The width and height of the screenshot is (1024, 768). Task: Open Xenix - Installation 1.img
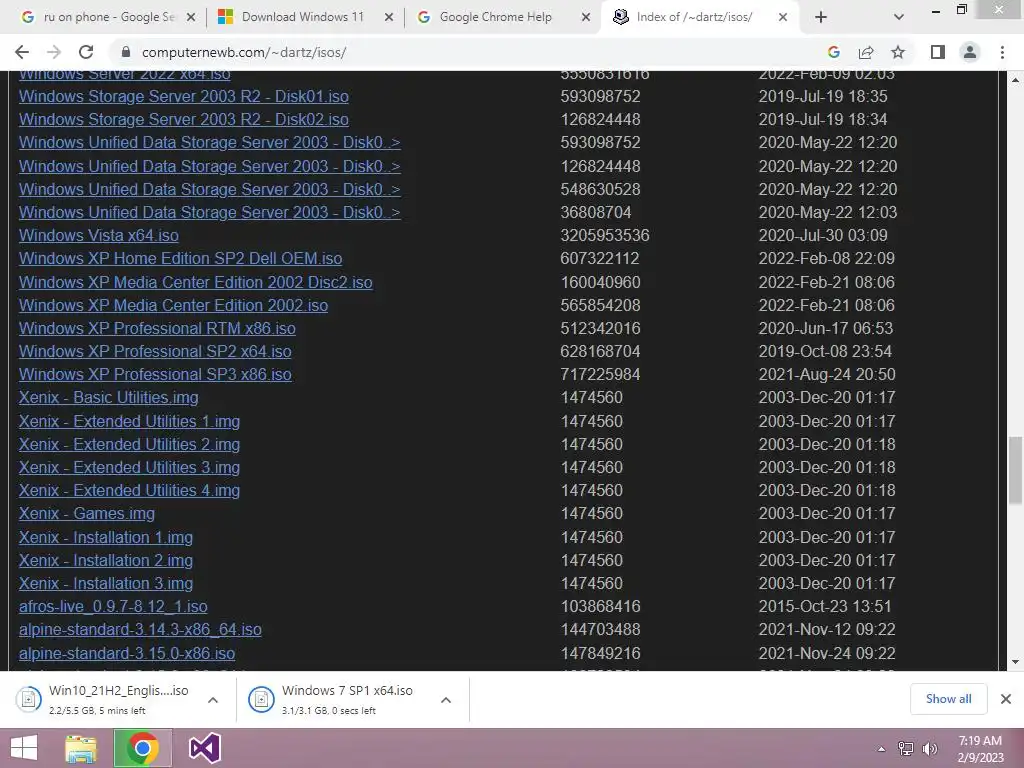(x=106, y=537)
